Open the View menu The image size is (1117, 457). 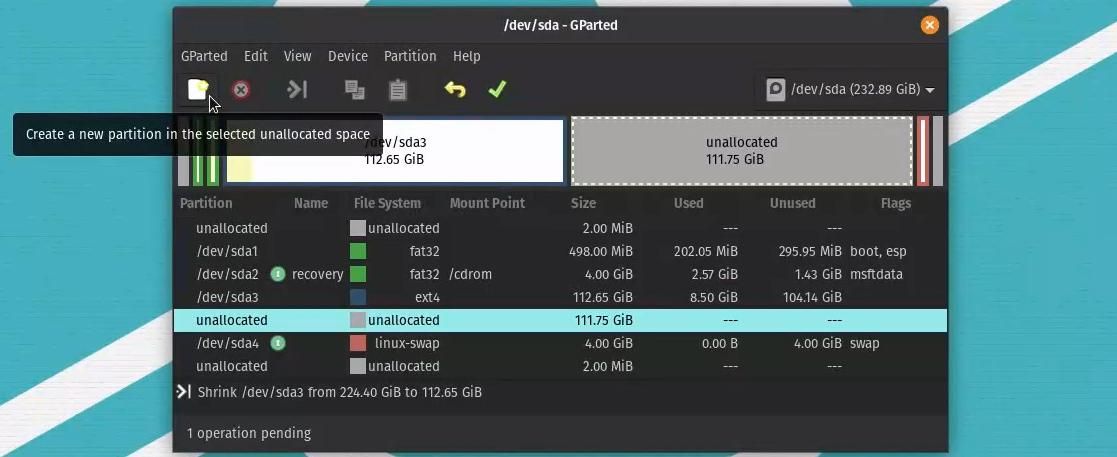pyautogui.click(x=297, y=56)
